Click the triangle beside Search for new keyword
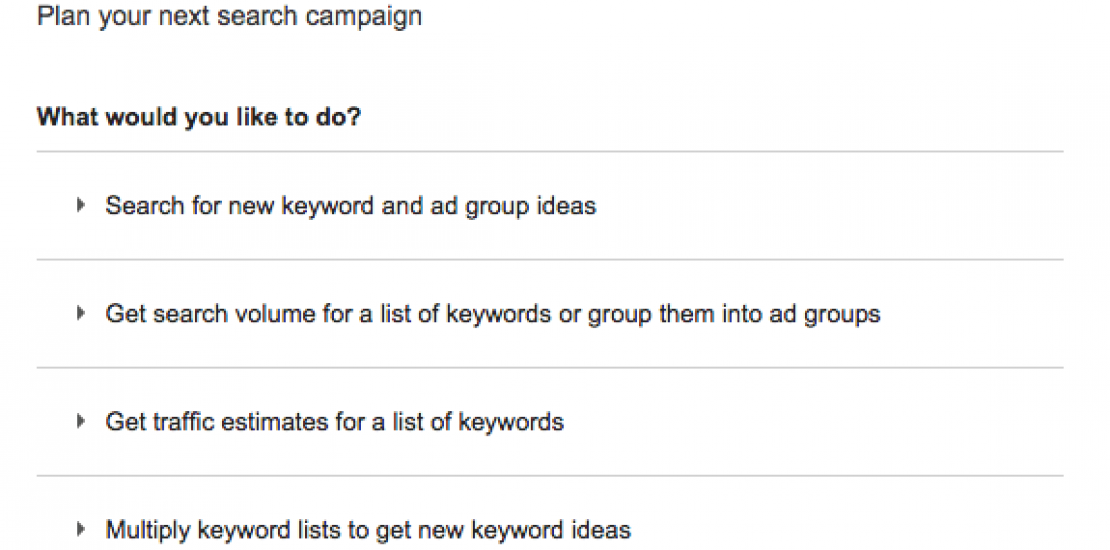 (81, 206)
